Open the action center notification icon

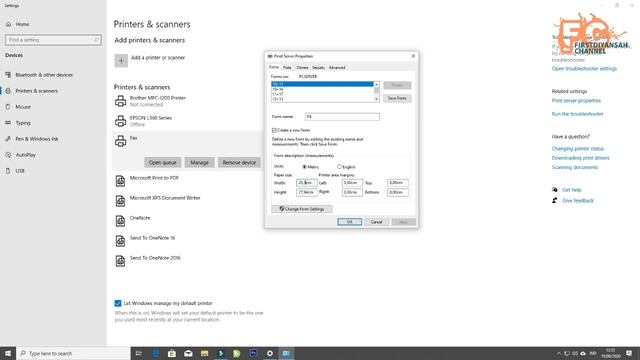629,353
